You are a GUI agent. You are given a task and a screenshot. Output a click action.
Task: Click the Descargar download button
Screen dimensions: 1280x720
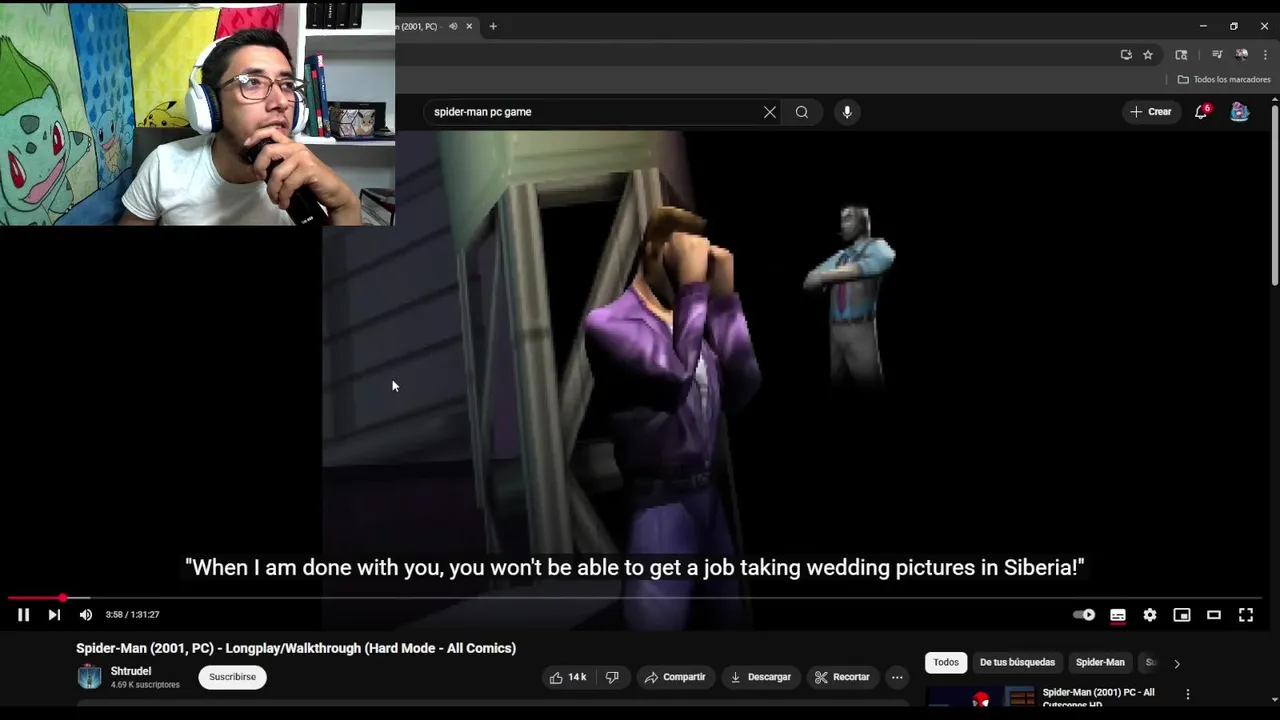(760, 677)
